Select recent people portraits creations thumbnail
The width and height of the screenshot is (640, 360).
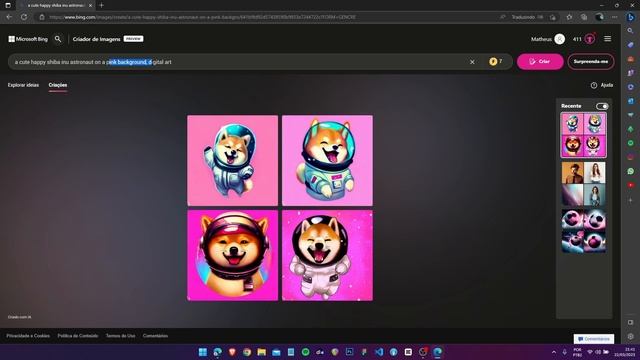(x=584, y=184)
